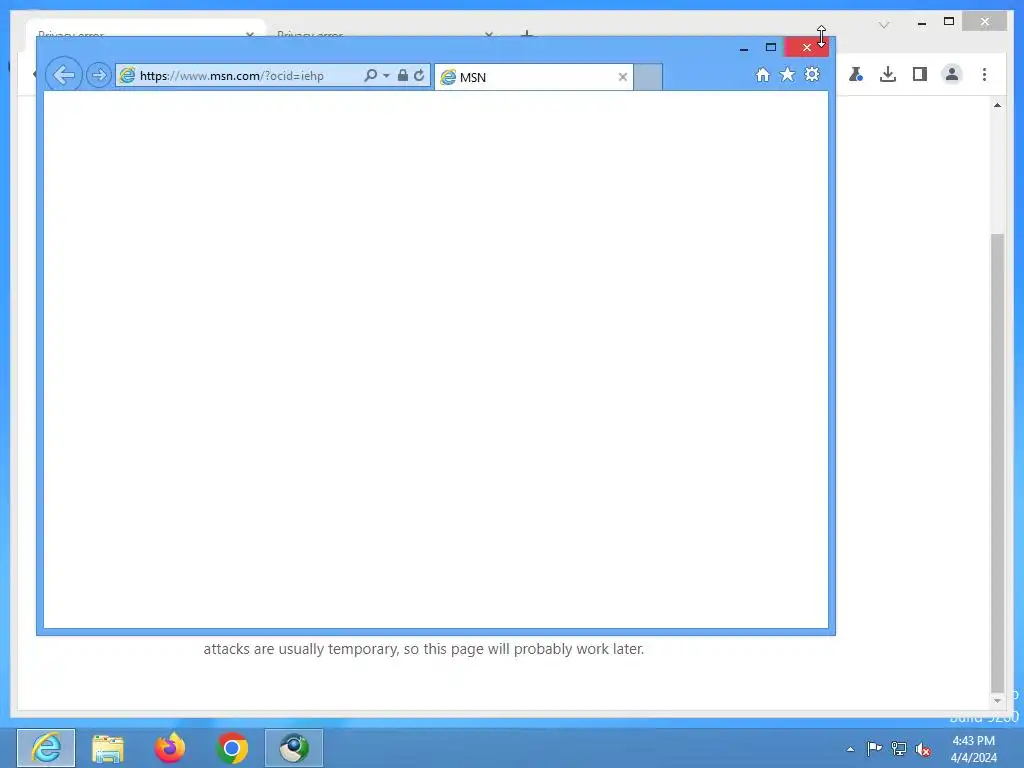Viewport: 1024px width, 768px height.
Task: Close the MSN tab
Action: click(x=622, y=77)
